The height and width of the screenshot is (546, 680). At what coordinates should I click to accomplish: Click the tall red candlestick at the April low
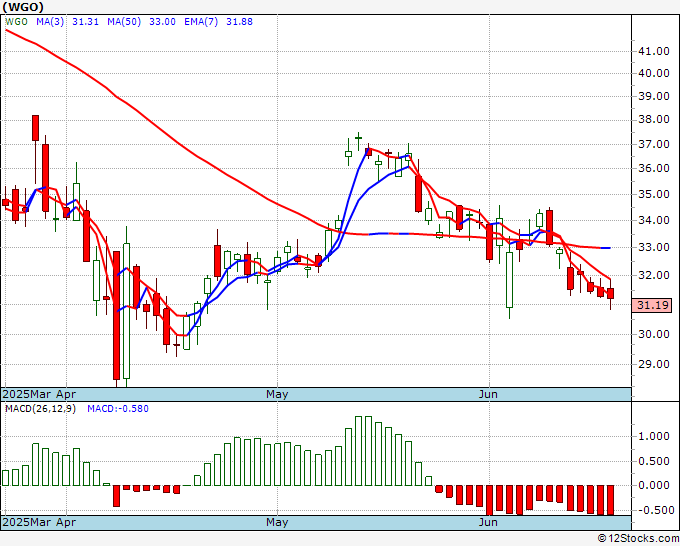tap(116, 316)
